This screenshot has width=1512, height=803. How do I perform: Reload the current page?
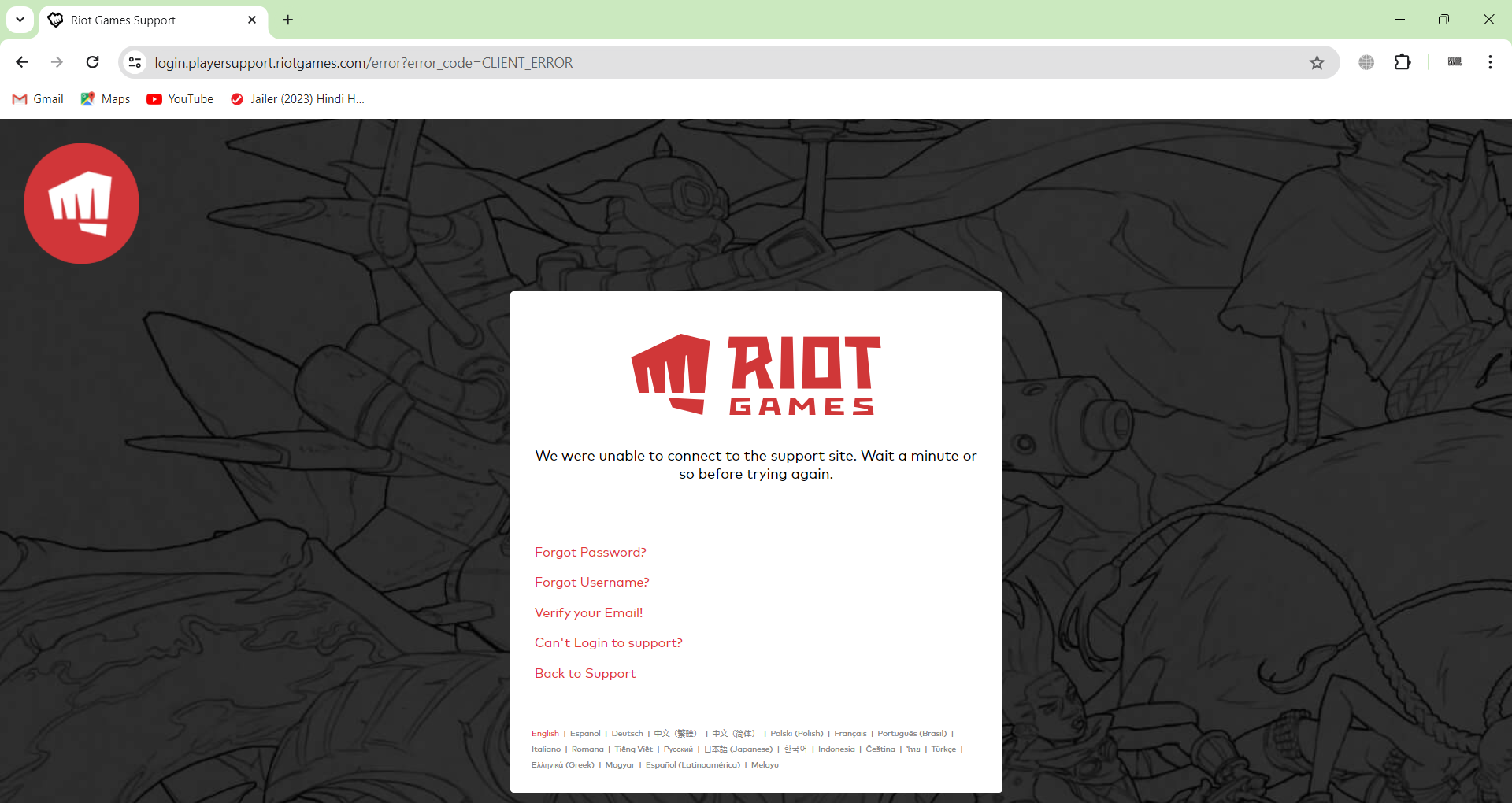tap(92, 62)
